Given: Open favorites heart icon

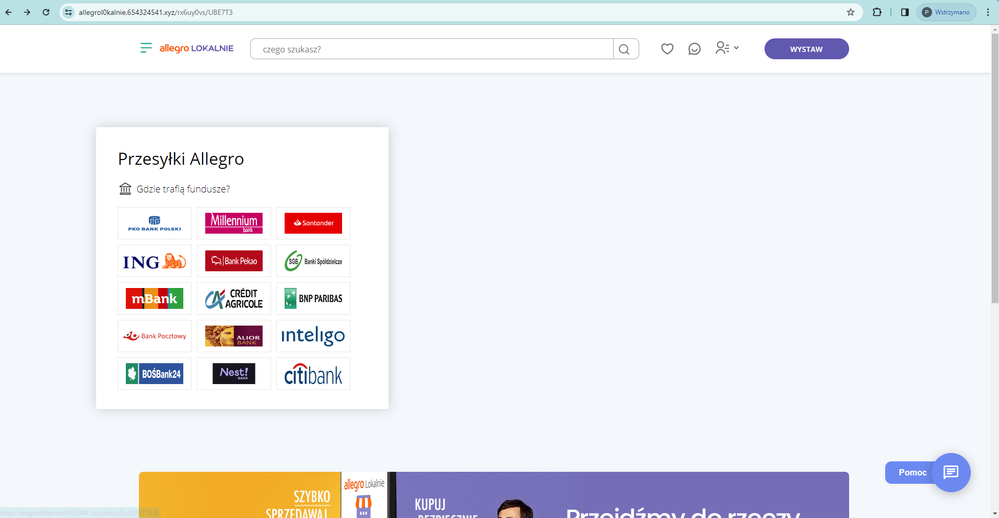Looking at the screenshot, I should coord(667,48).
